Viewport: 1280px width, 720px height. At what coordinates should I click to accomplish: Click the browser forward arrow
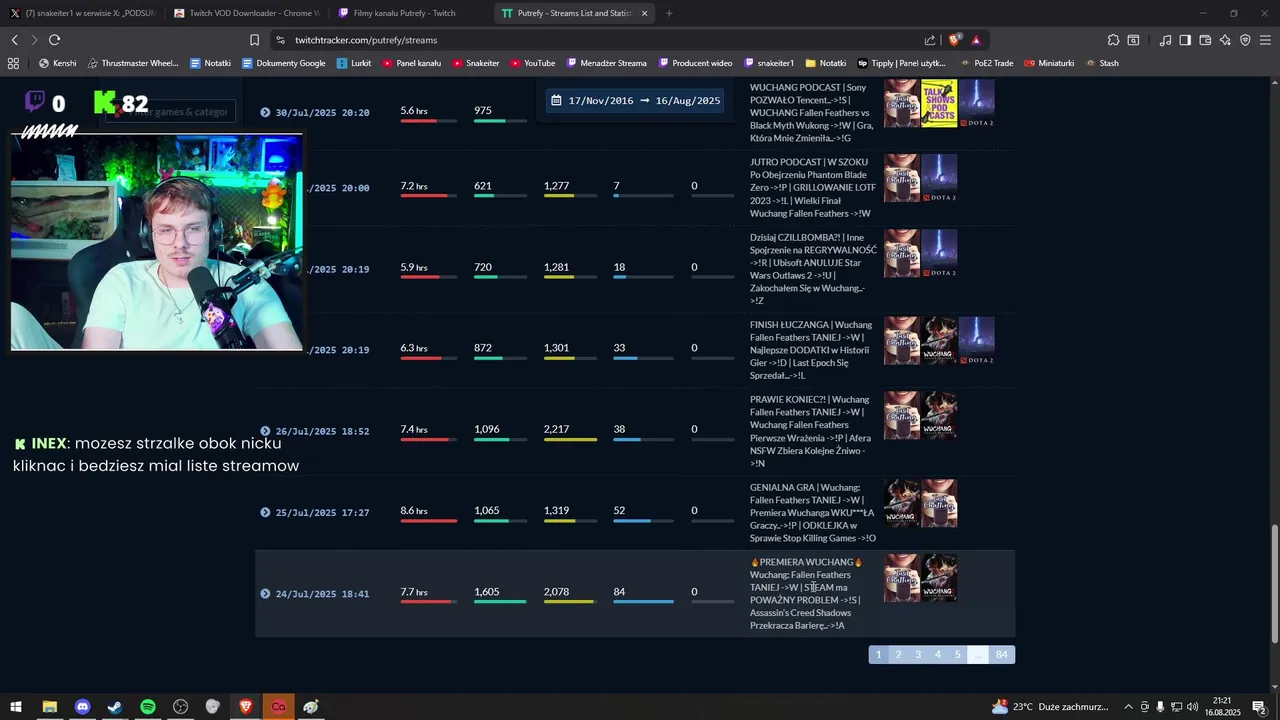(34, 40)
